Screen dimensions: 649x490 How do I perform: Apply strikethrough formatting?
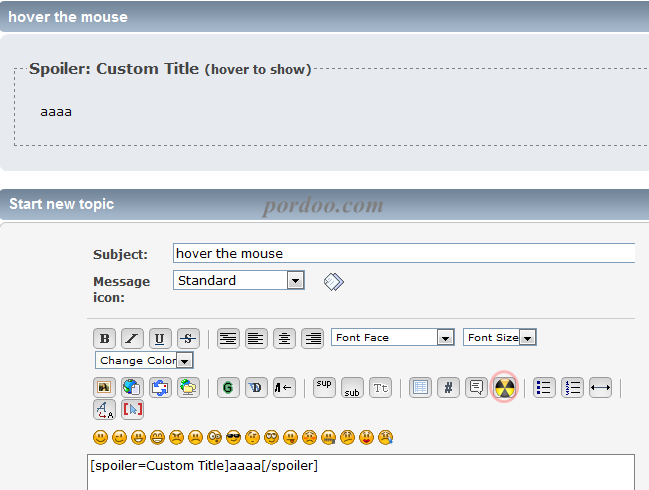[x=188, y=339]
